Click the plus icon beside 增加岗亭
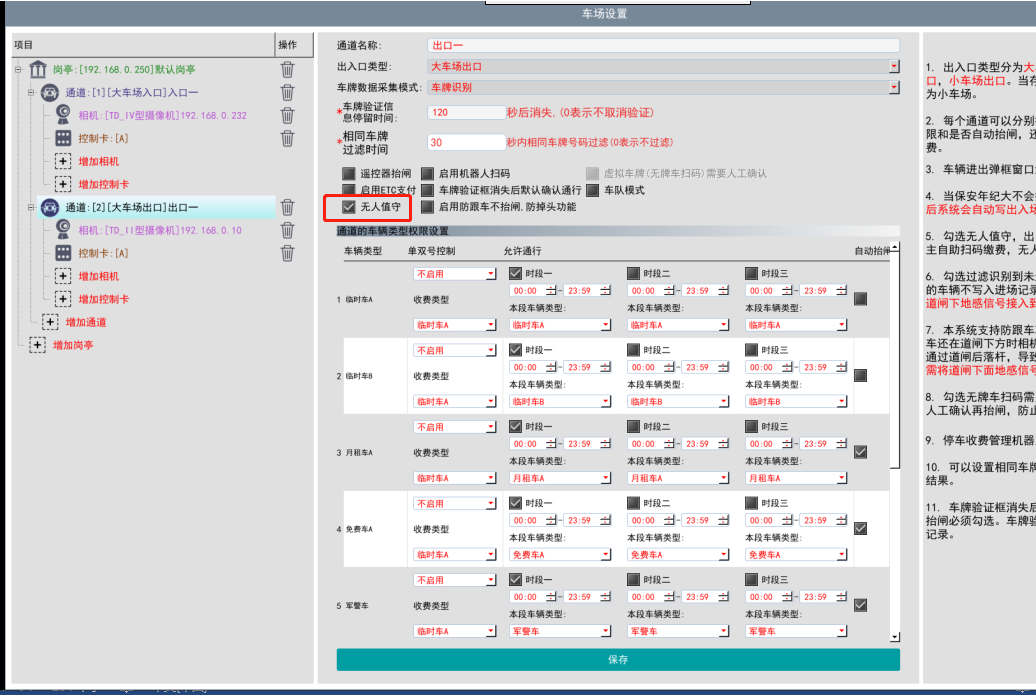The image size is (1036, 695). [38, 345]
